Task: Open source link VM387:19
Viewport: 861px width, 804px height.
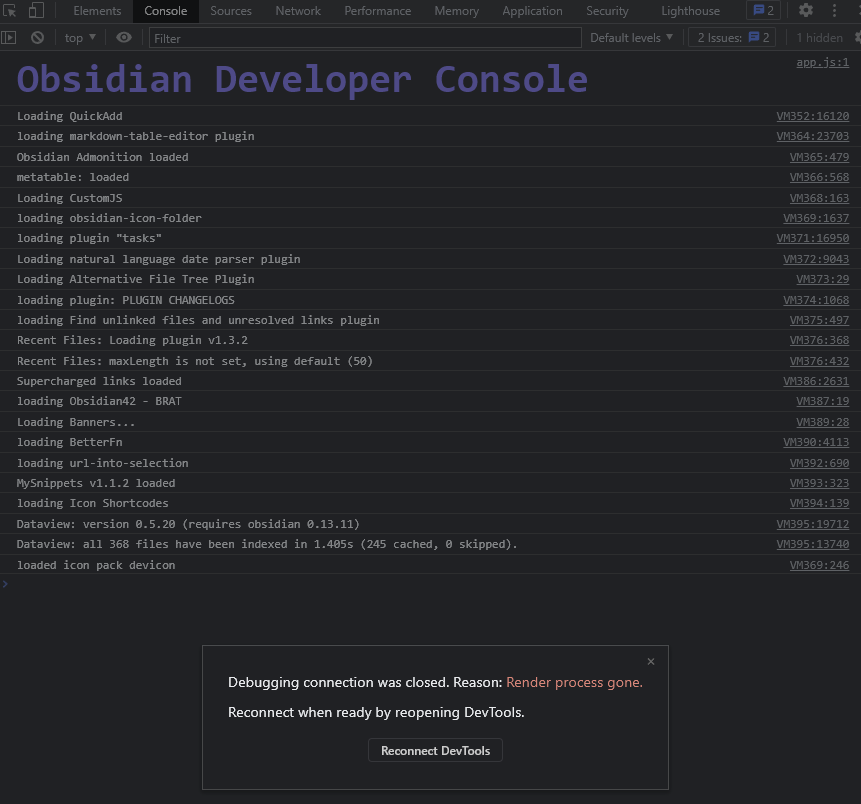Action: coord(823,401)
